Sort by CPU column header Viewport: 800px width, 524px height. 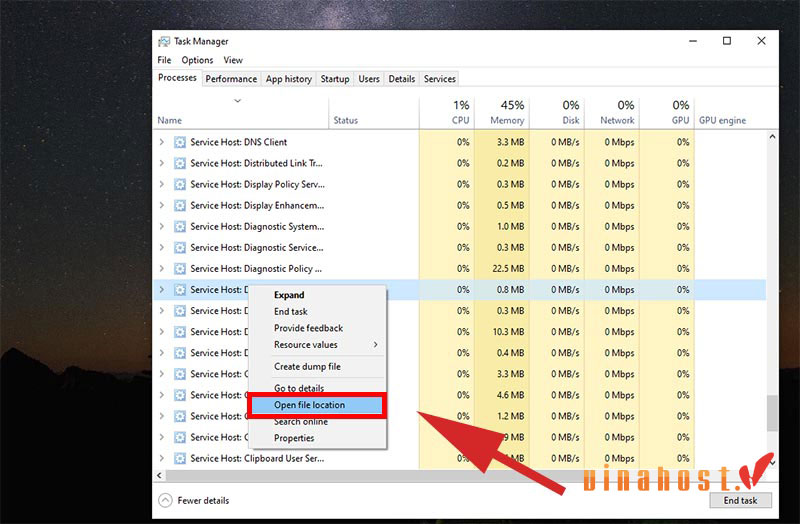click(x=447, y=113)
